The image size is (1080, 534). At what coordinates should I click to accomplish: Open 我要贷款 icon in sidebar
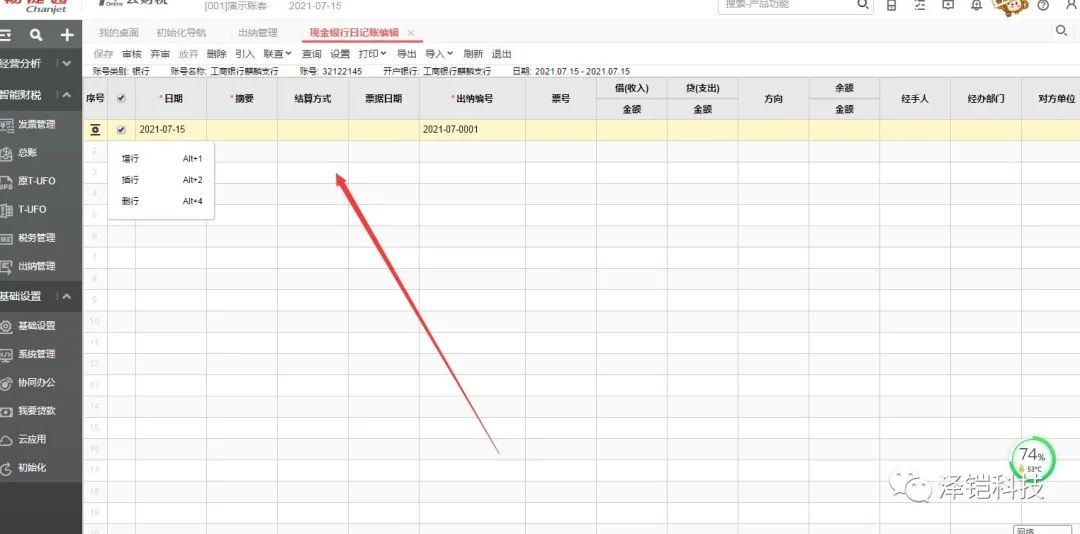tap(6, 411)
